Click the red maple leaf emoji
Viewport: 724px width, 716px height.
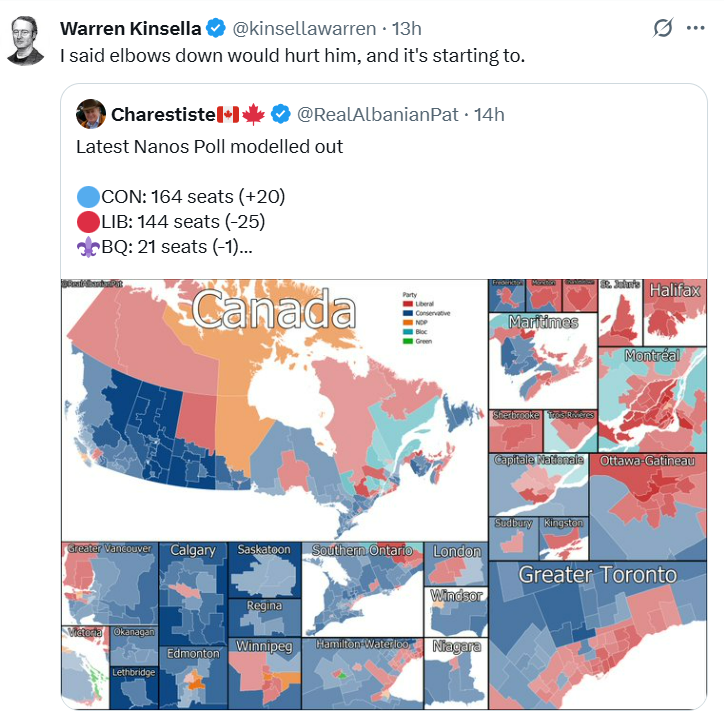coord(252,114)
